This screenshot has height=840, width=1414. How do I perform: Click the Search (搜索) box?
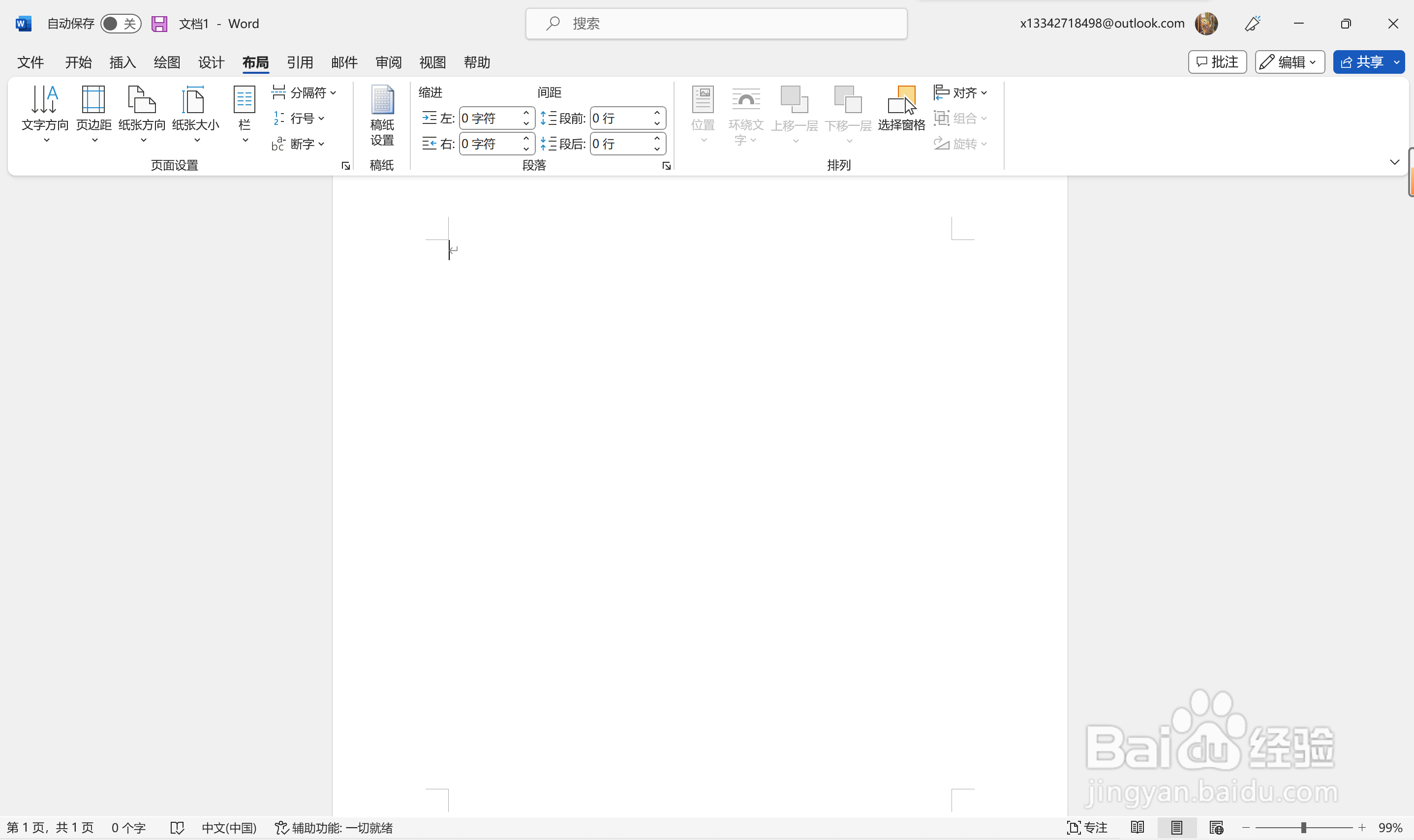click(716, 24)
